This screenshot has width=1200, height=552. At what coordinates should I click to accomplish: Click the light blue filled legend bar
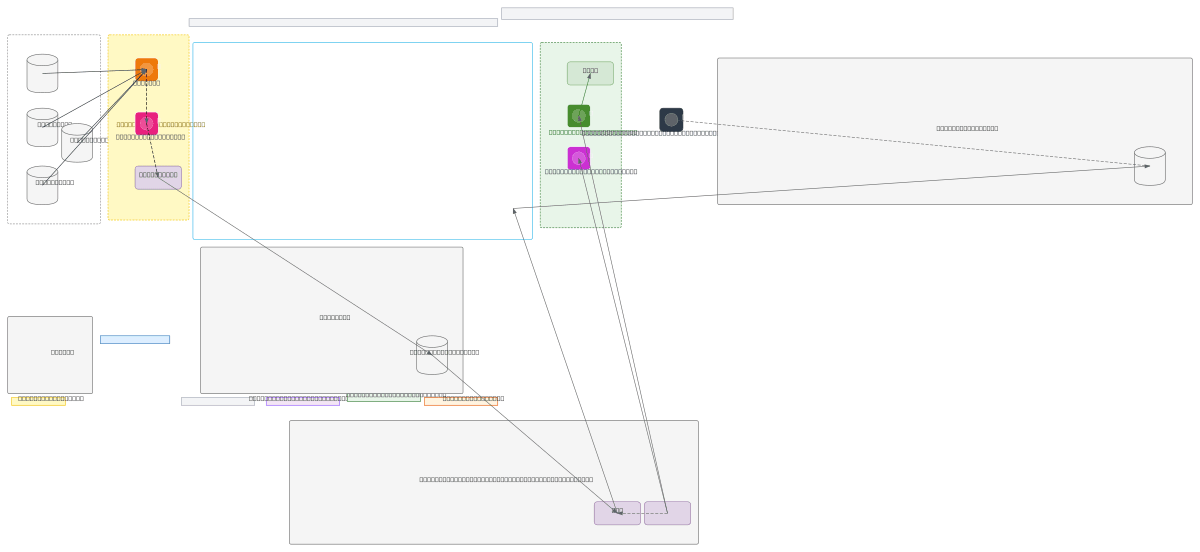134,339
